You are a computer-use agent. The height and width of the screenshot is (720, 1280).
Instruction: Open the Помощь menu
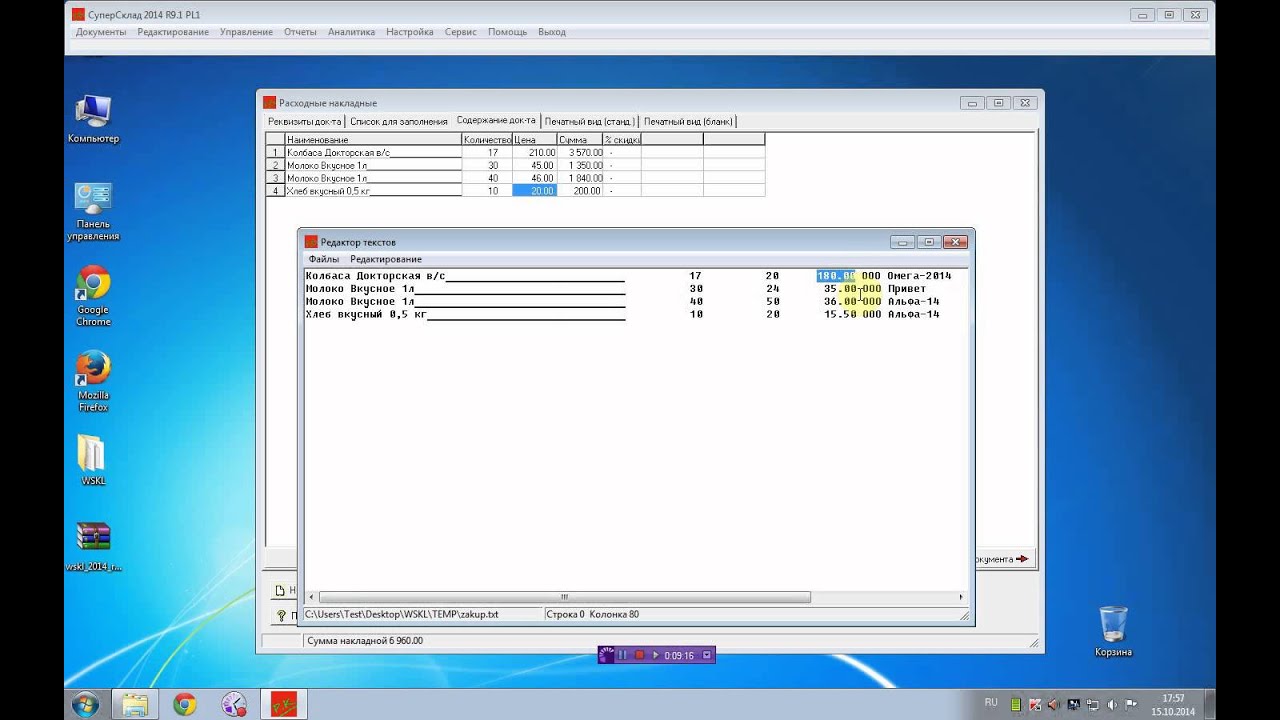tap(507, 32)
